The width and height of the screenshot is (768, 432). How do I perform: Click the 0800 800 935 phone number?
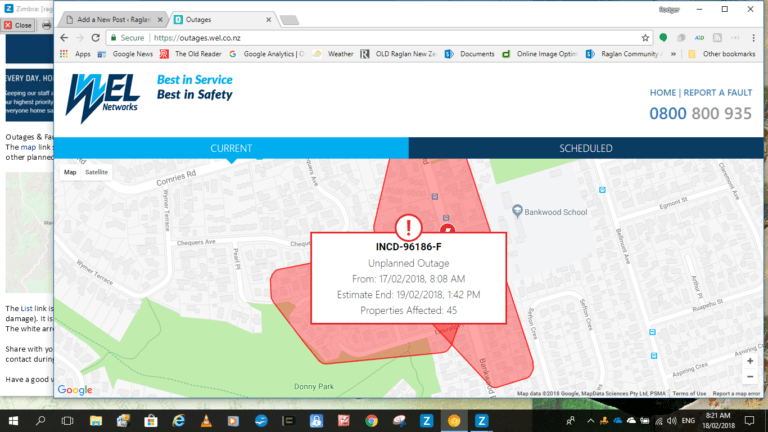(x=700, y=114)
